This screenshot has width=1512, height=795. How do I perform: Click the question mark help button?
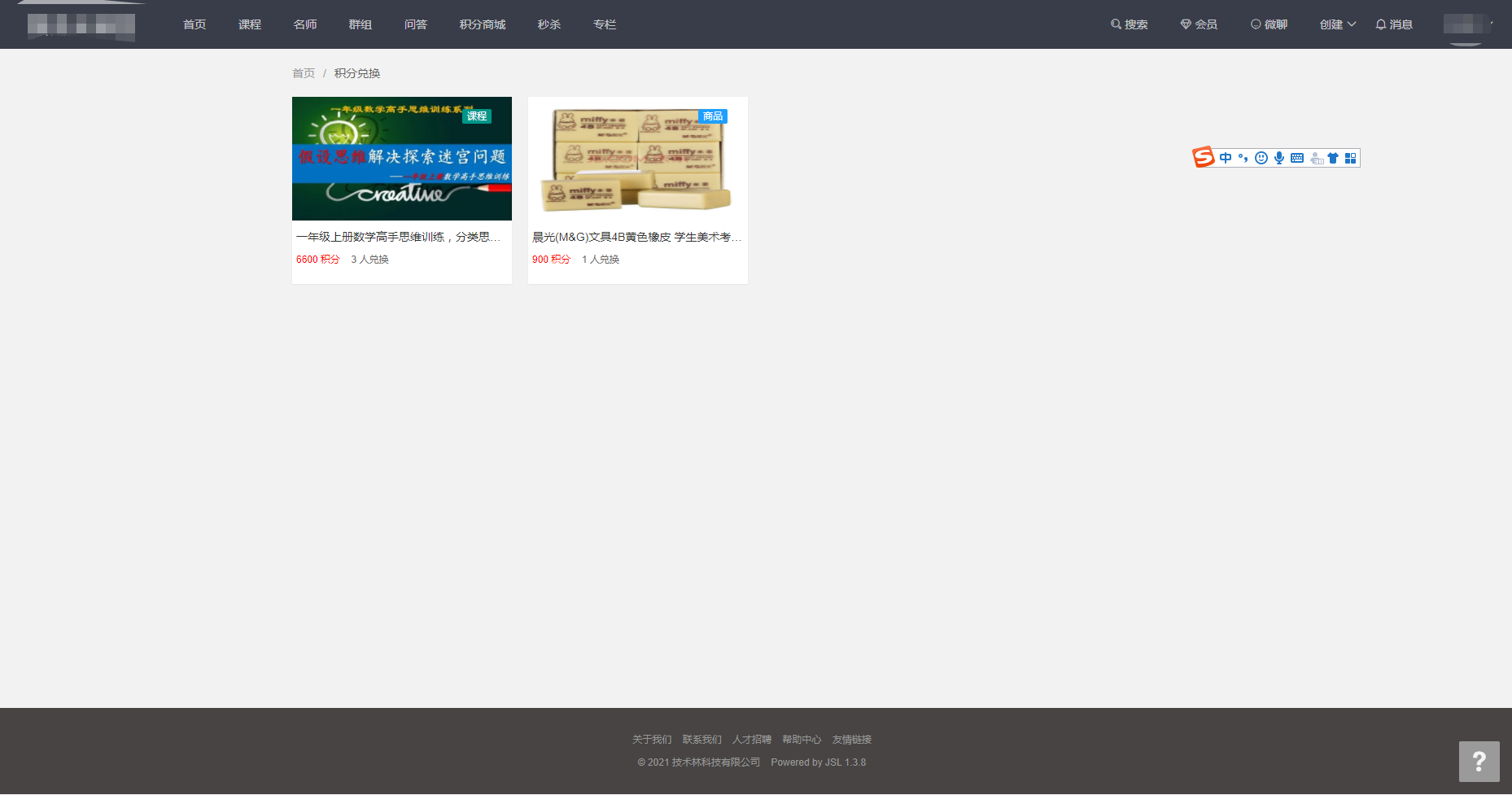pos(1479,762)
